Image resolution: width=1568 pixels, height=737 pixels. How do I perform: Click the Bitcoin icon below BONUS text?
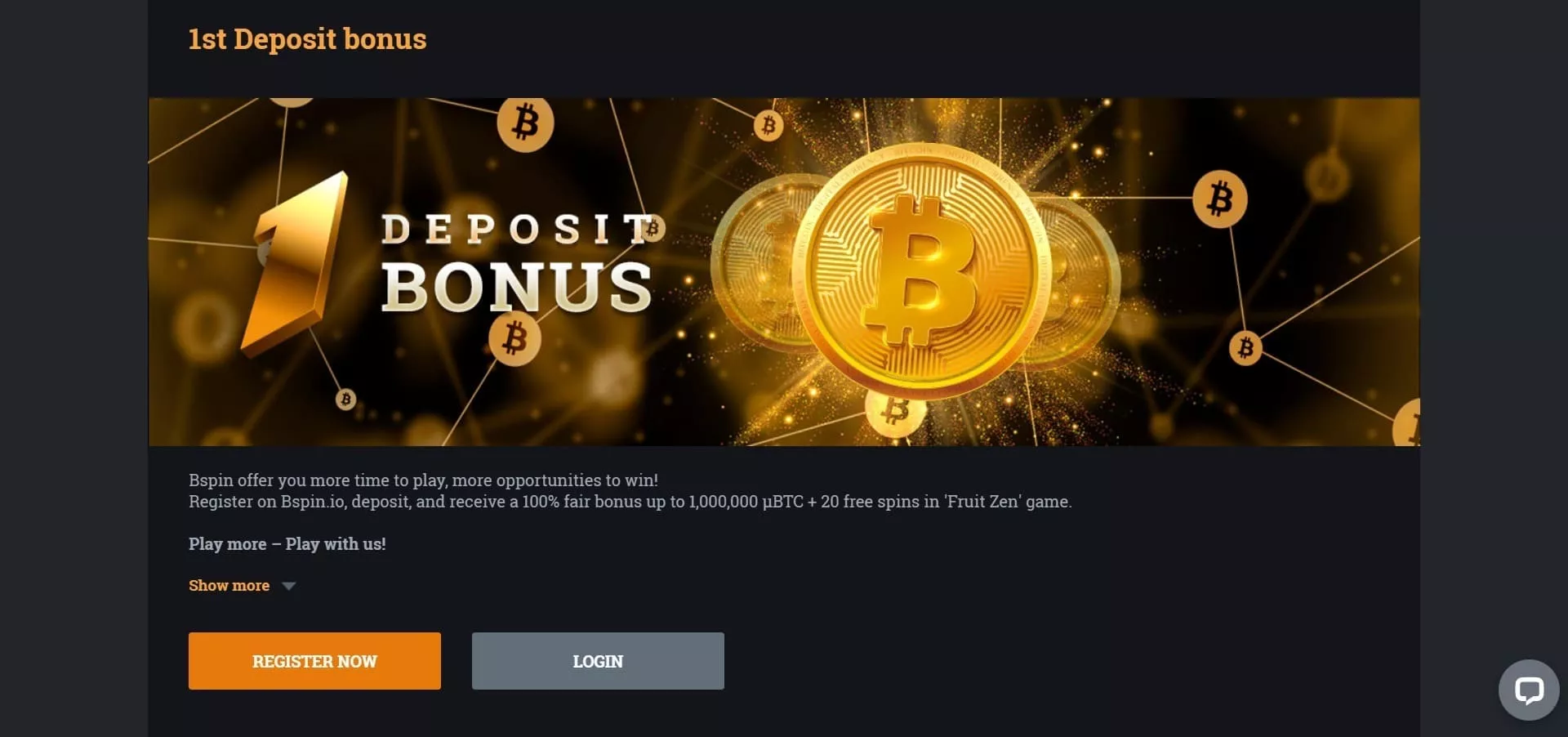tap(514, 338)
